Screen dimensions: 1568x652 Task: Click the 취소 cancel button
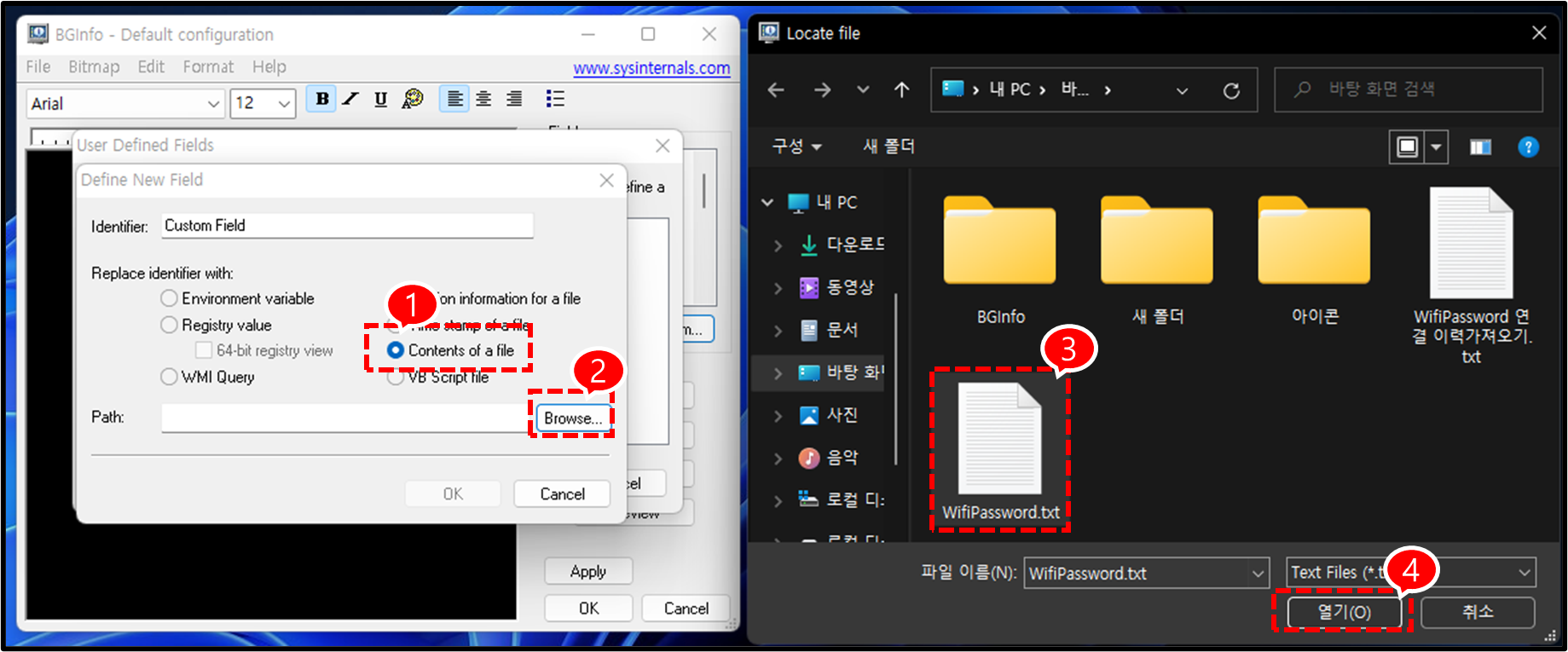(1478, 612)
